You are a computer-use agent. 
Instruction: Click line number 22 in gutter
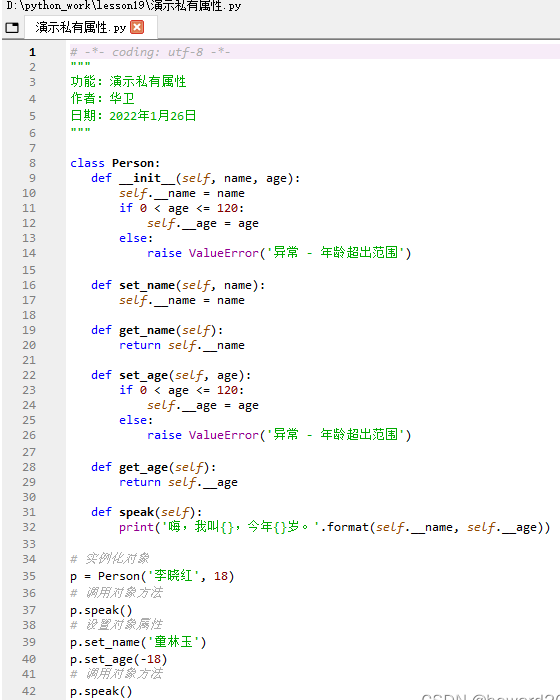point(29,375)
